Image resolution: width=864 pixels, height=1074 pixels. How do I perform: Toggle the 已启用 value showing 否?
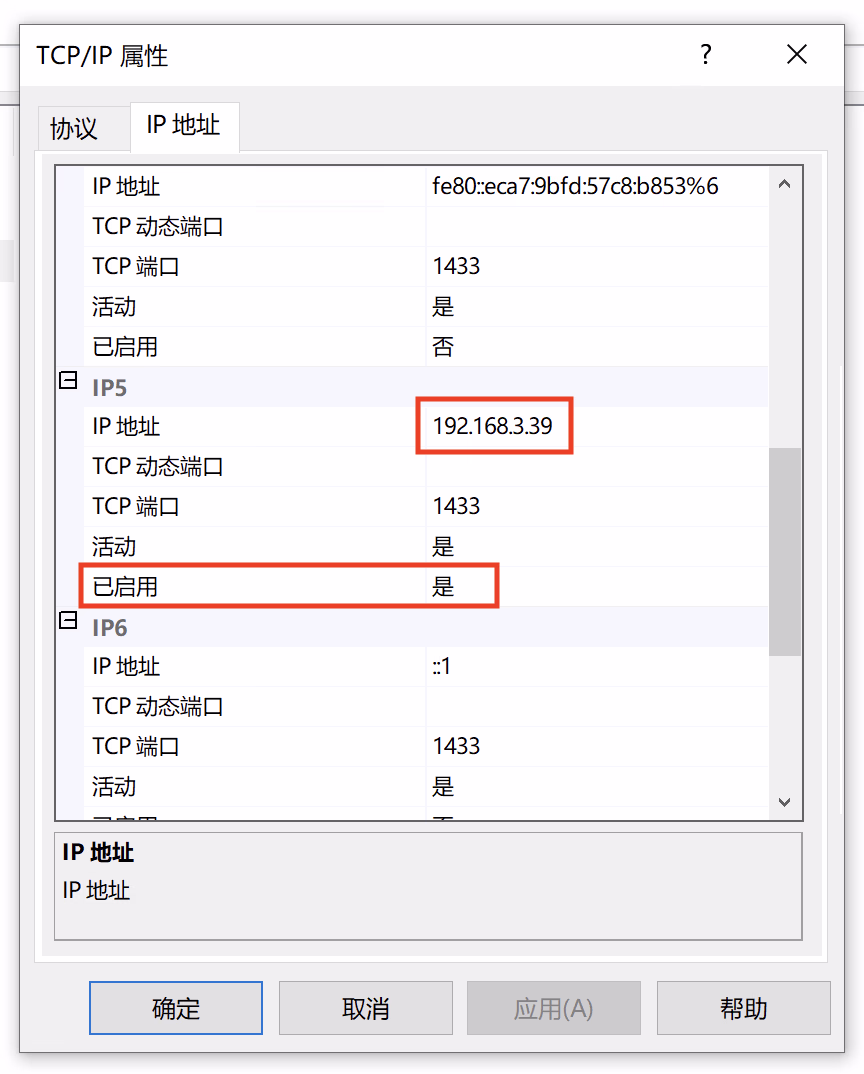click(x=595, y=347)
